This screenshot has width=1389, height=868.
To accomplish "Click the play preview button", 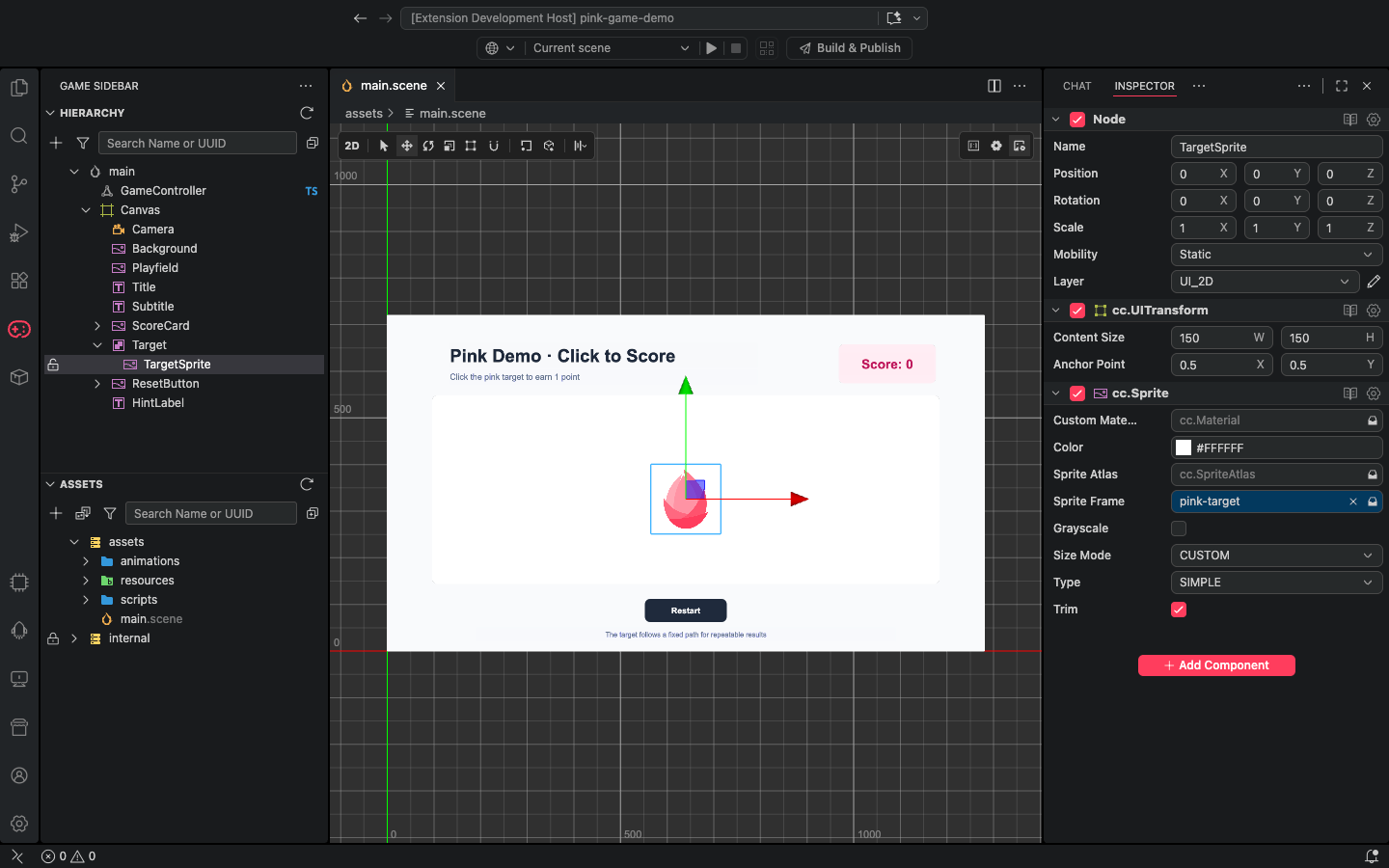I will pyautogui.click(x=711, y=48).
